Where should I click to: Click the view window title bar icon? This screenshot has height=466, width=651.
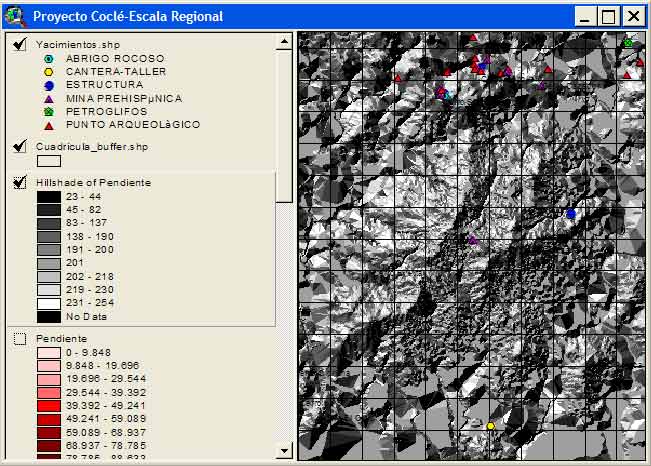15,16
